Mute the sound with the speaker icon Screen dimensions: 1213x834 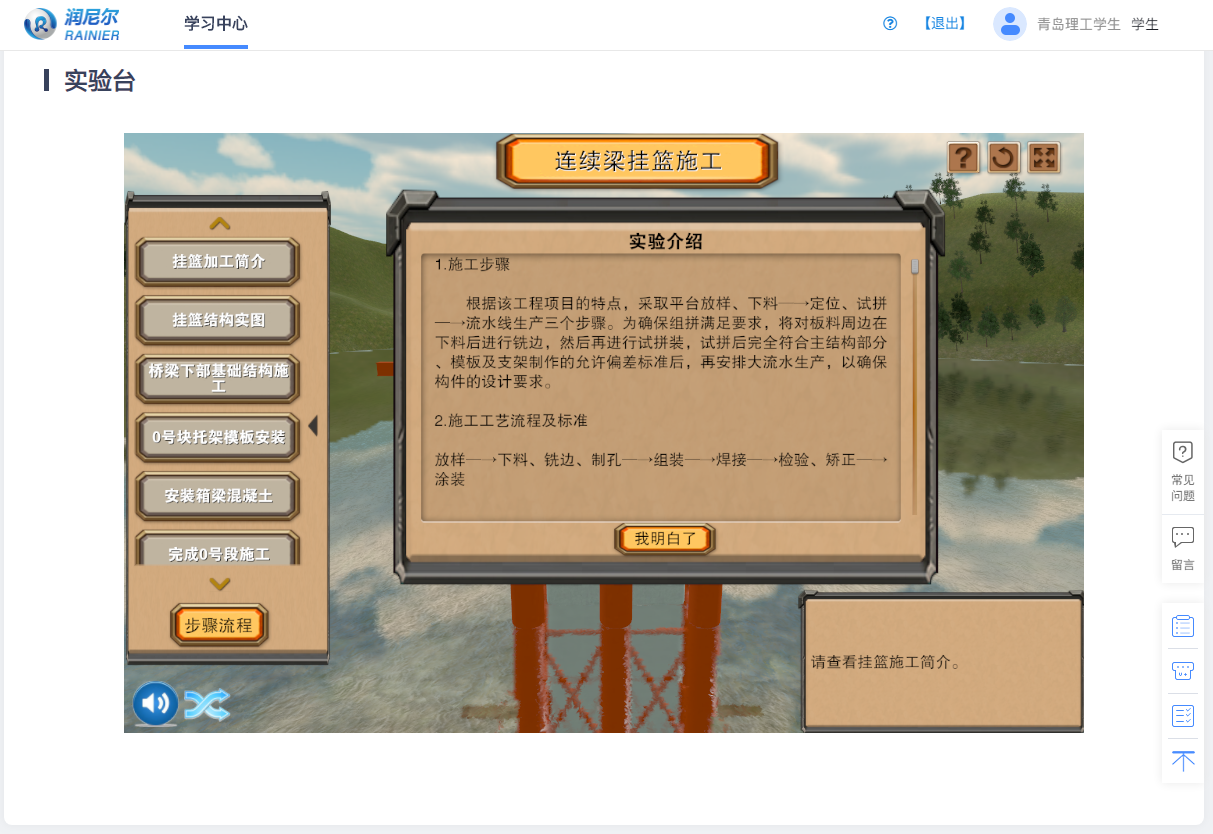[x=155, y=704]
